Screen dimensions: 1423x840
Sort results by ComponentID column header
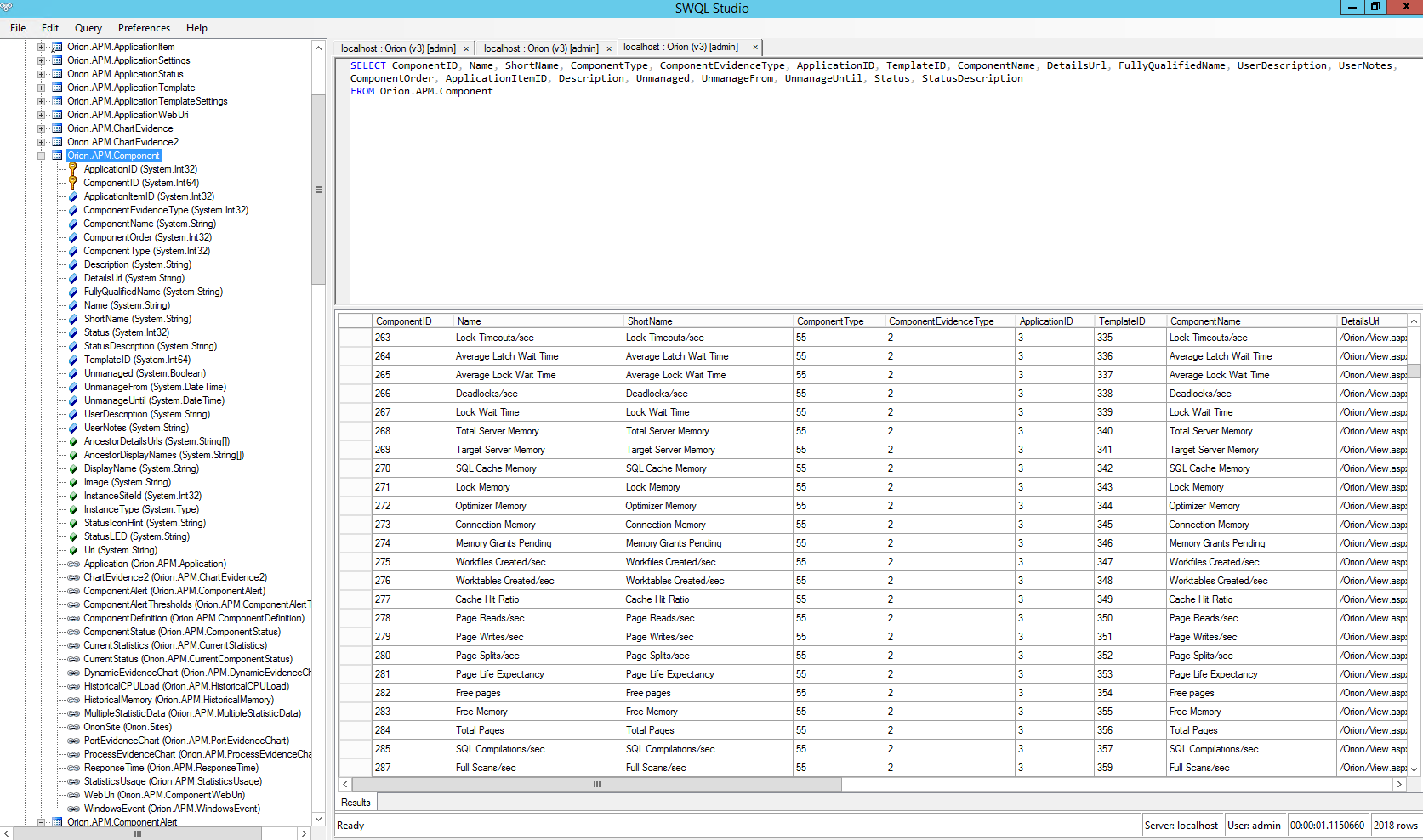(413, 321)
